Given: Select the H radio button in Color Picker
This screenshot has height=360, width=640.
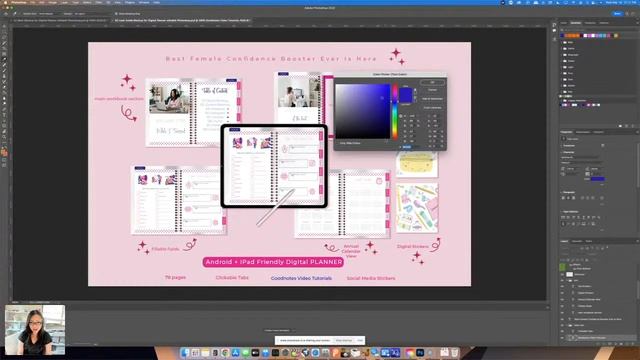Looking at the screenshot, I should click(x=400, y=116).
